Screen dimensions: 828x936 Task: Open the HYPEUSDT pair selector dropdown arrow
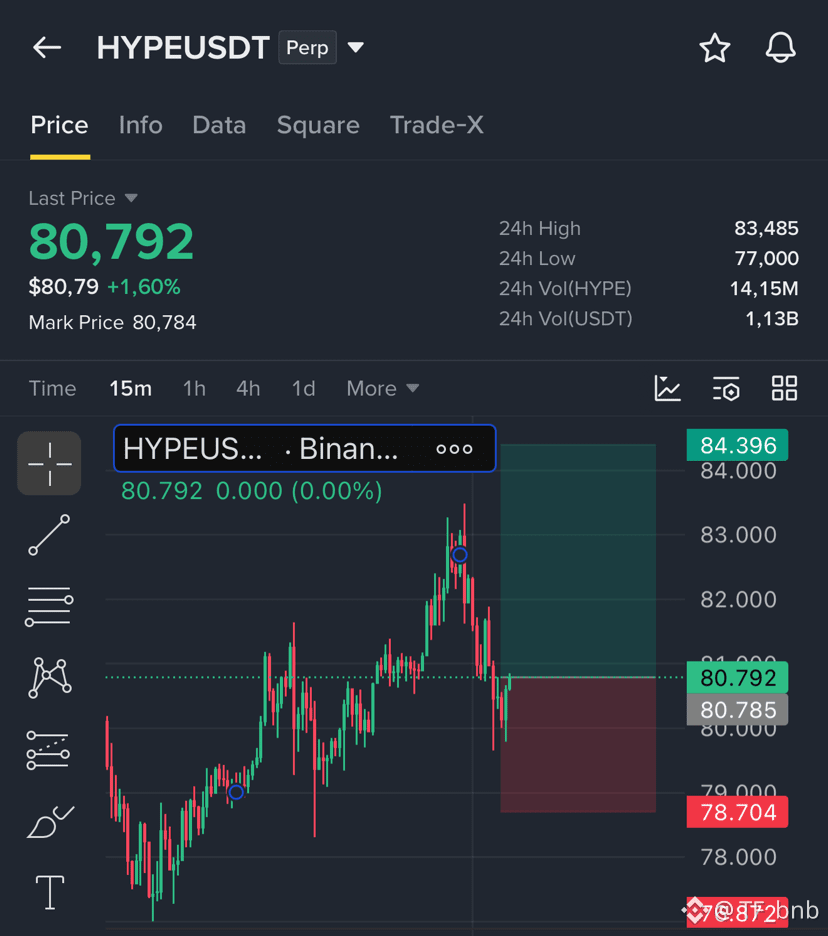tap(356, 47)
